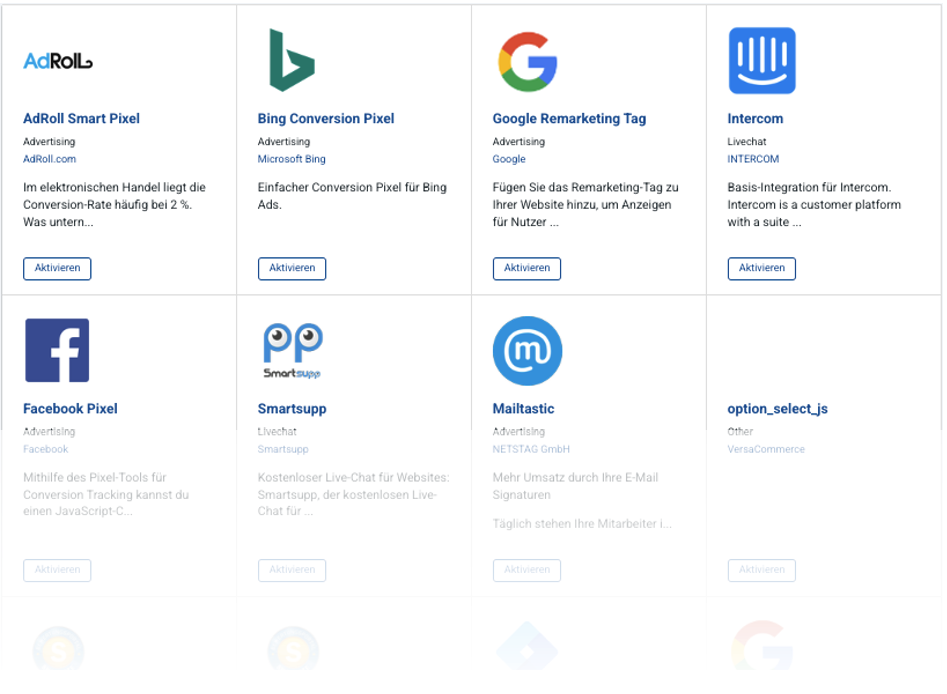The width and height of the screenshot is (947, 694).
Task: Activate Facebook Pixel with Aktivieren
Action: [x=57, y=570]
